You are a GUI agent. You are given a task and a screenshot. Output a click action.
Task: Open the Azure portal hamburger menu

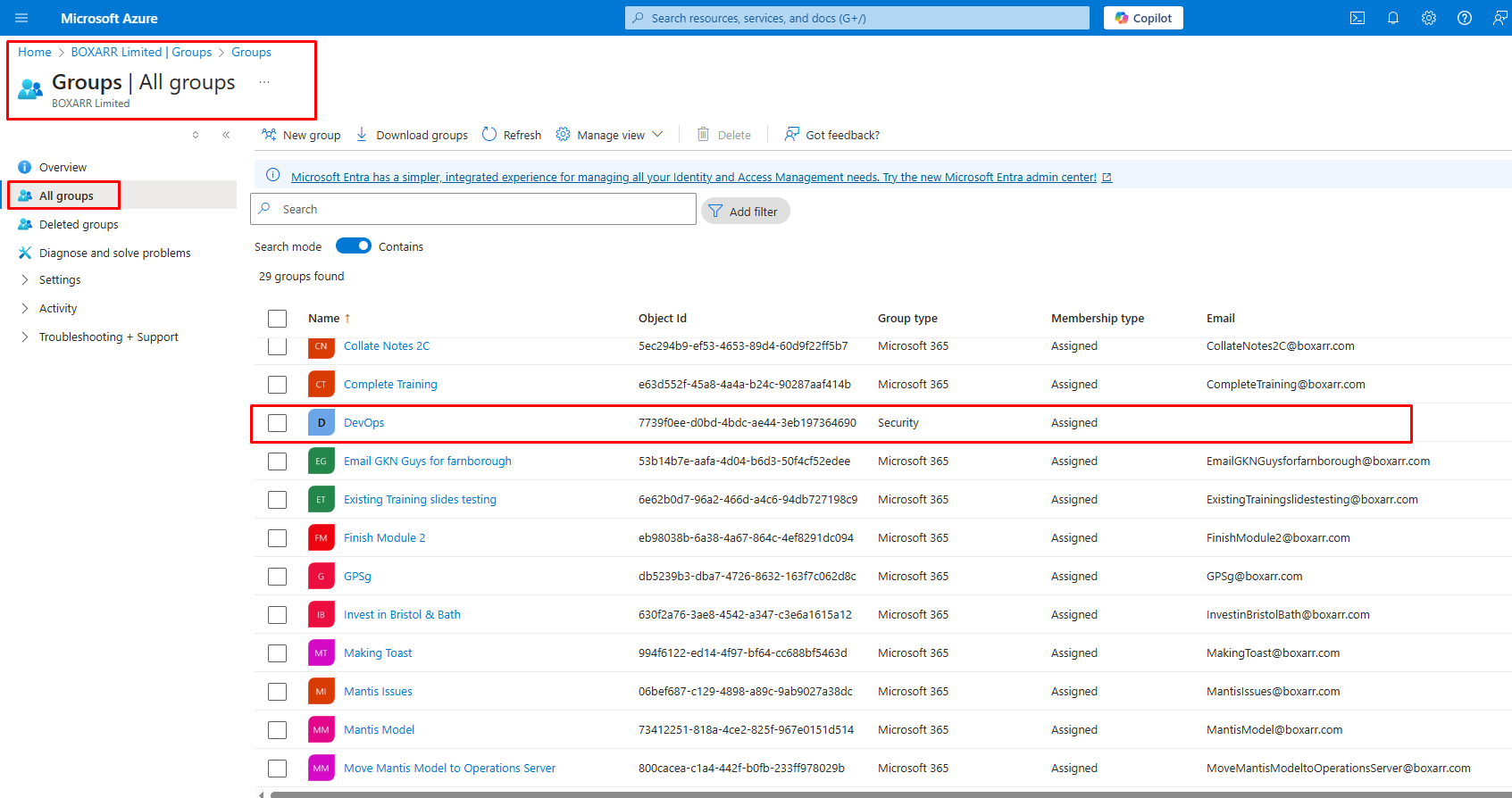tap(21, 18)
